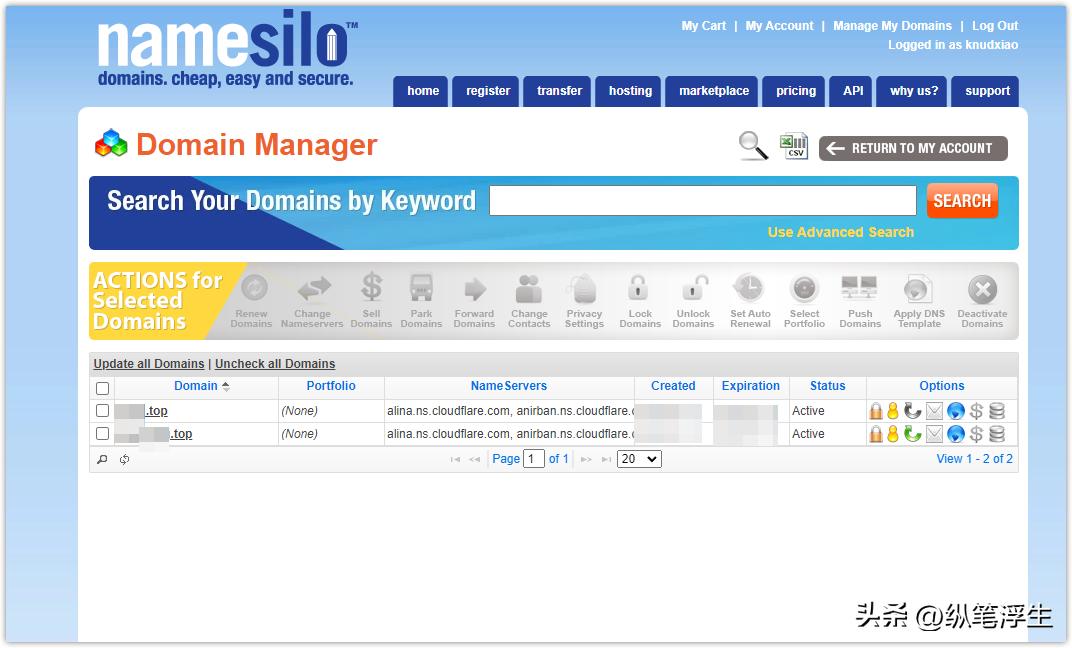The image size is (1072, 648).
Task: Open the home navigation tab
Action: tap(420, 91)
